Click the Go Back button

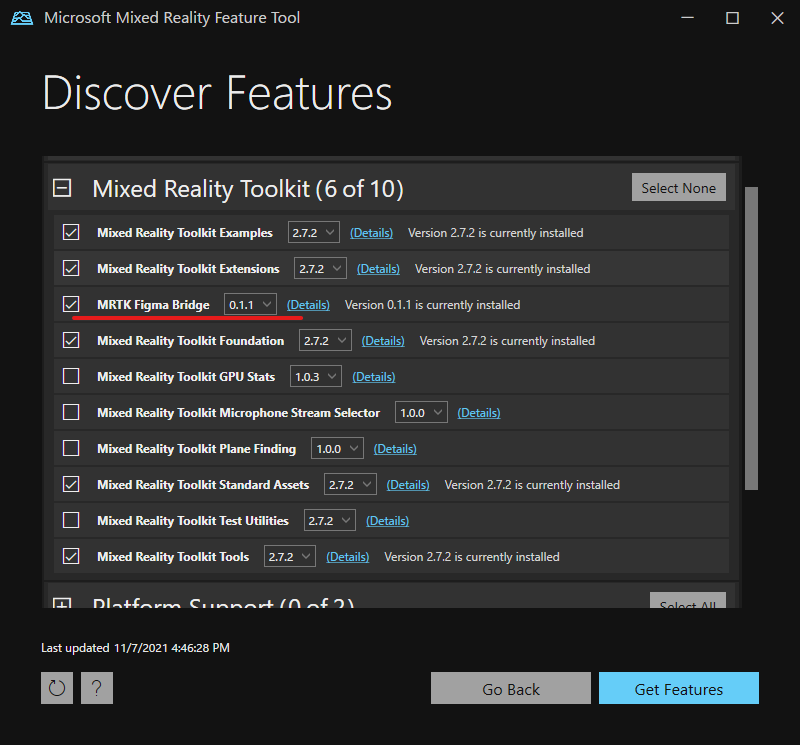click(x=511, y=688)
